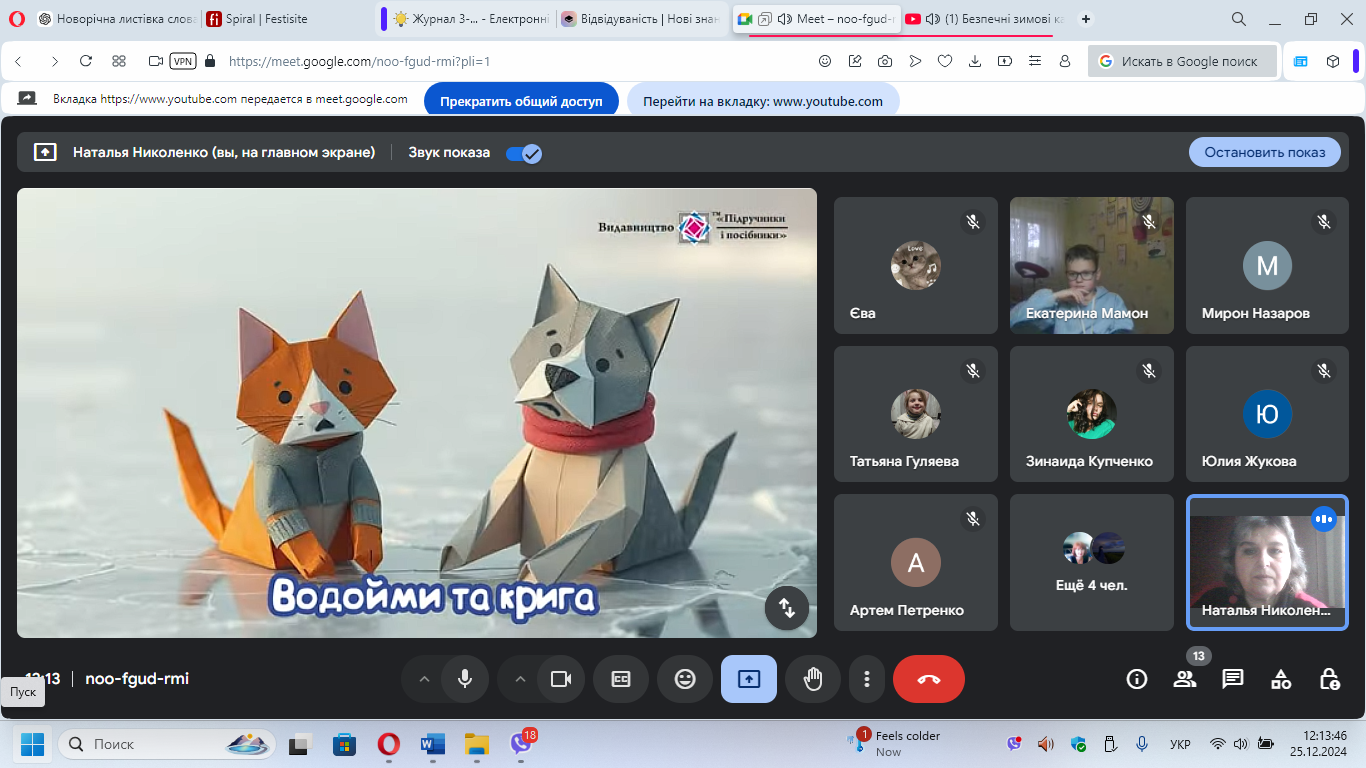Show the participants list people icon

coord(1185,679)
